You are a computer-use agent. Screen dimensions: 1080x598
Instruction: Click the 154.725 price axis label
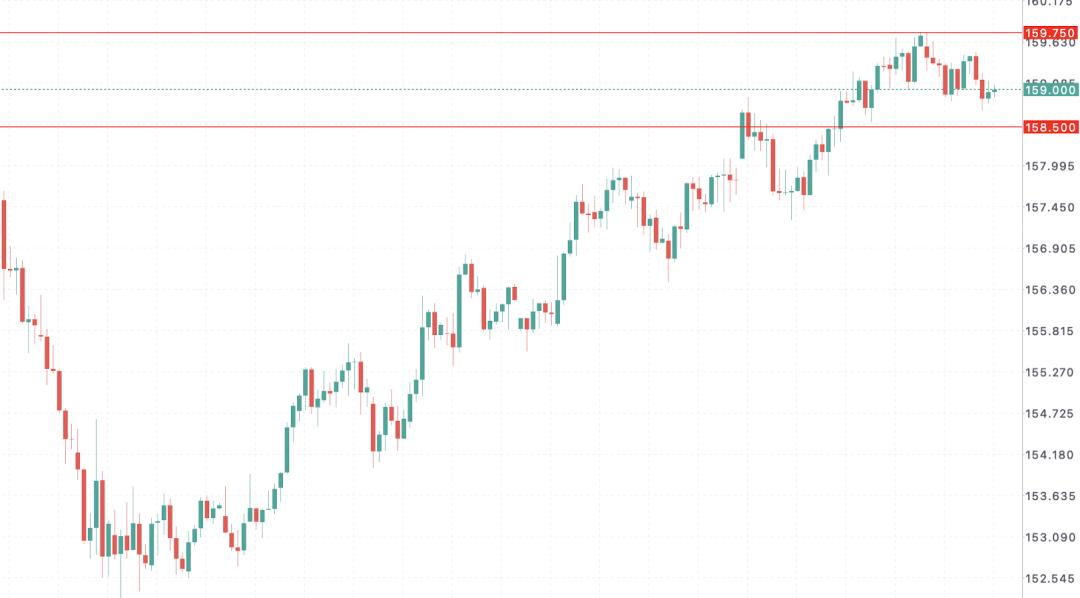coord(1050,413)
